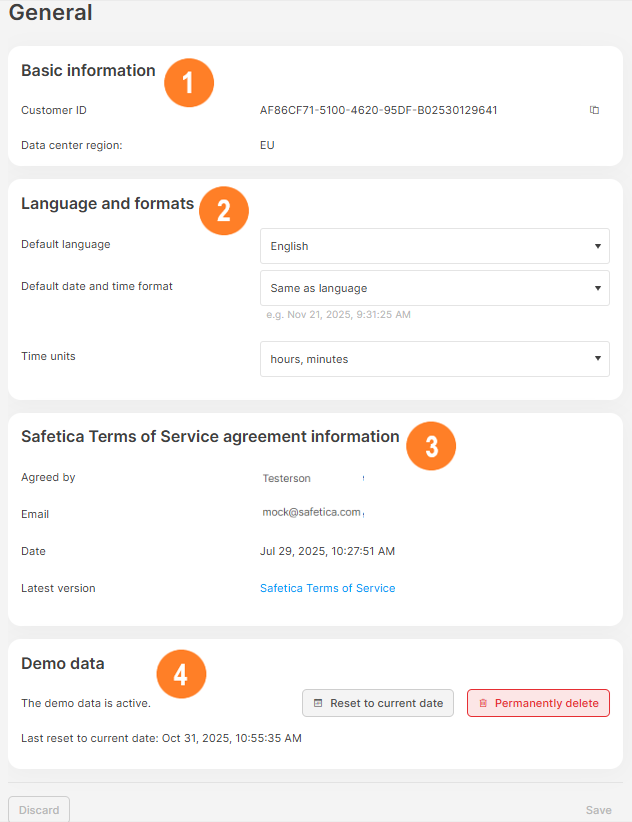
Task: Click the Demo data section heading
Action: click(x=63, y=663)
